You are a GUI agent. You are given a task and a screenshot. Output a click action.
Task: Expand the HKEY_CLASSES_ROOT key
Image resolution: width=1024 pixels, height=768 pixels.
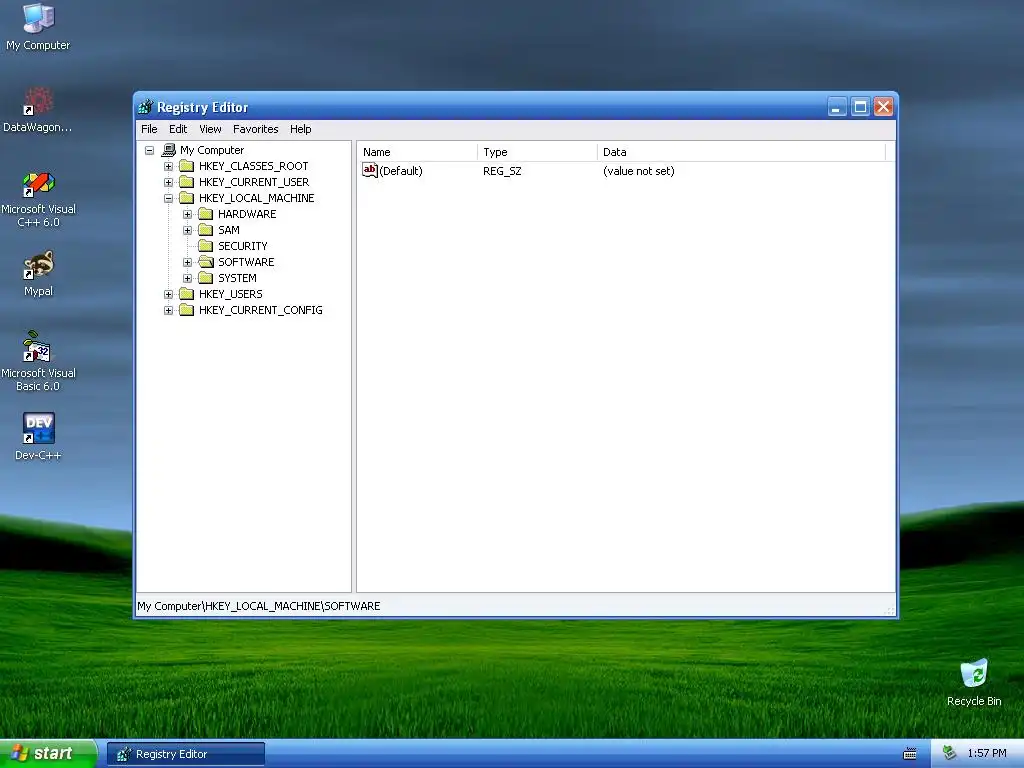tap(168, 166)
